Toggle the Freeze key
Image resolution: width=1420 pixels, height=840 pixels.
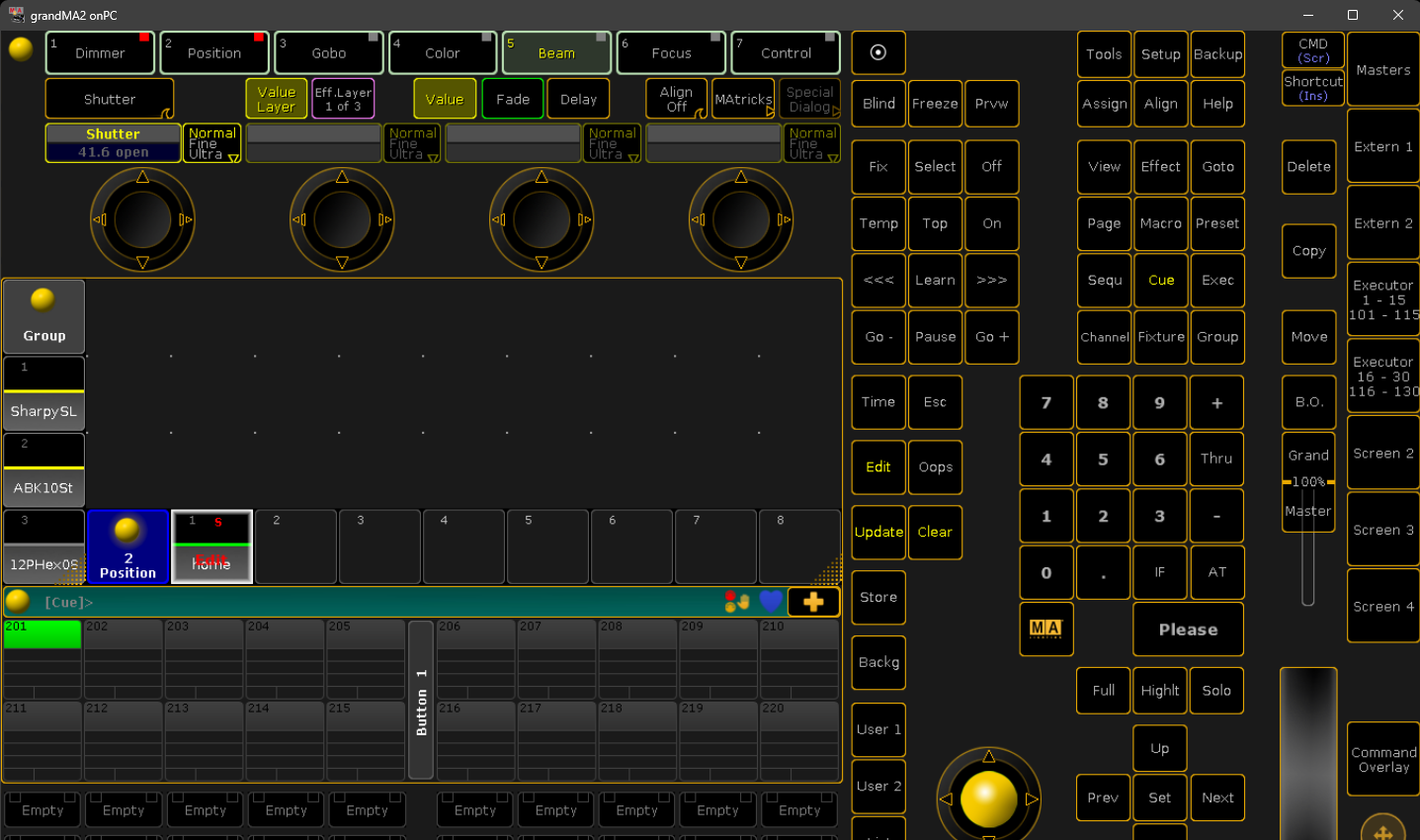[x=935, y=104]
